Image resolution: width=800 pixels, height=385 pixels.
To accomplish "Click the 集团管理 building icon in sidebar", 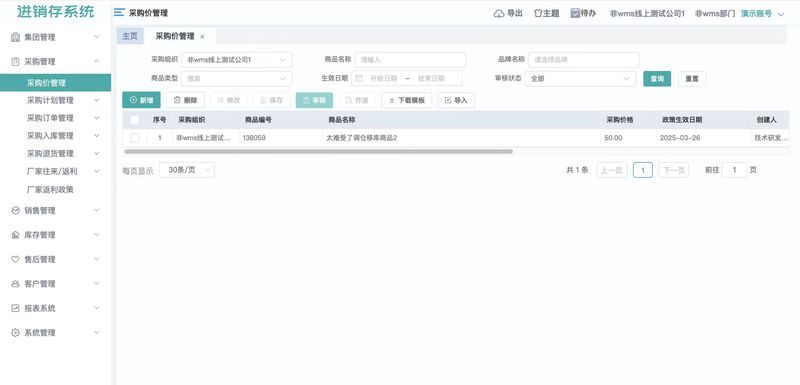I will click(15, 37).
